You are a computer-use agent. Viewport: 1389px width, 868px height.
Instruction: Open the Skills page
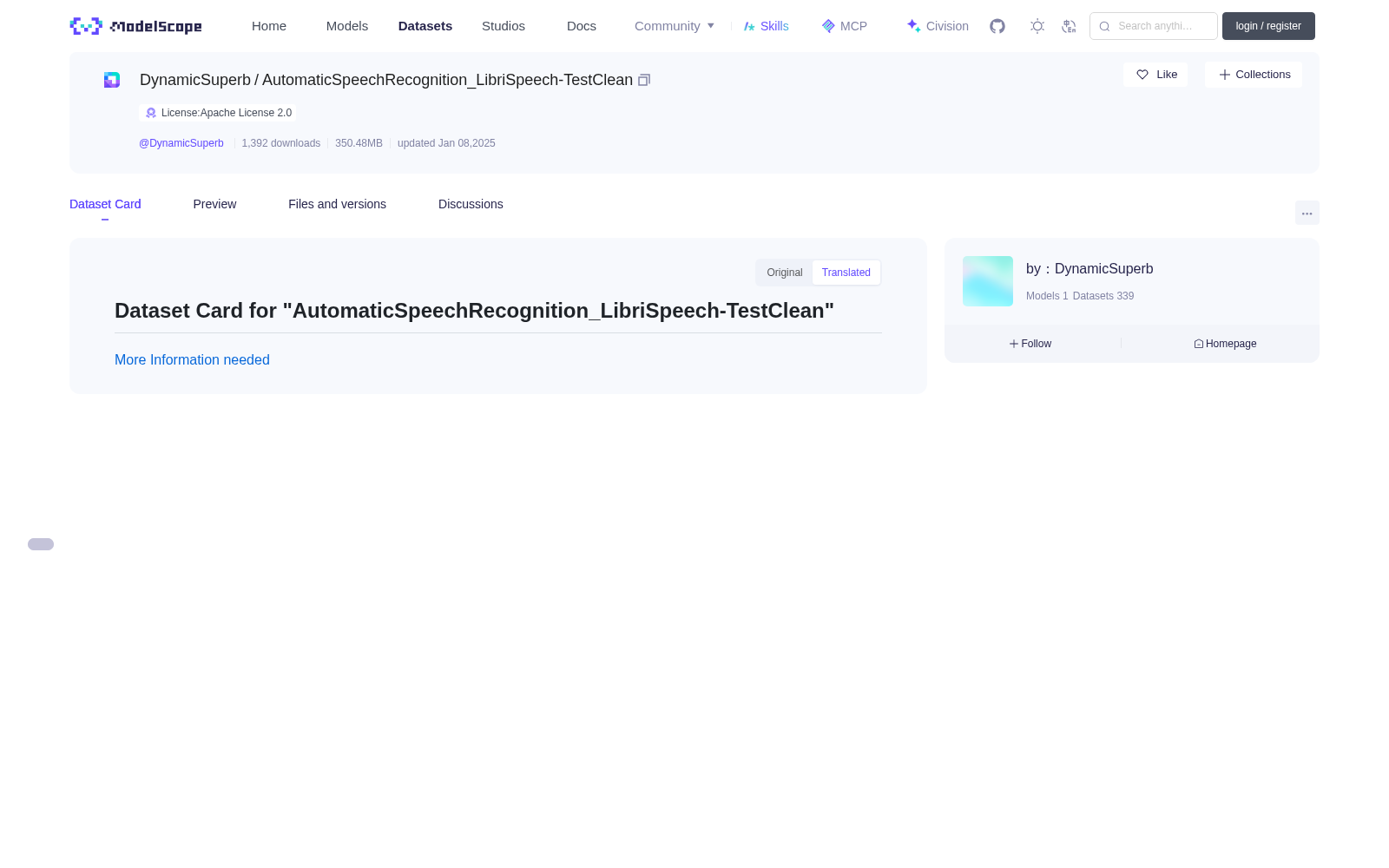[x=767, y=26]
